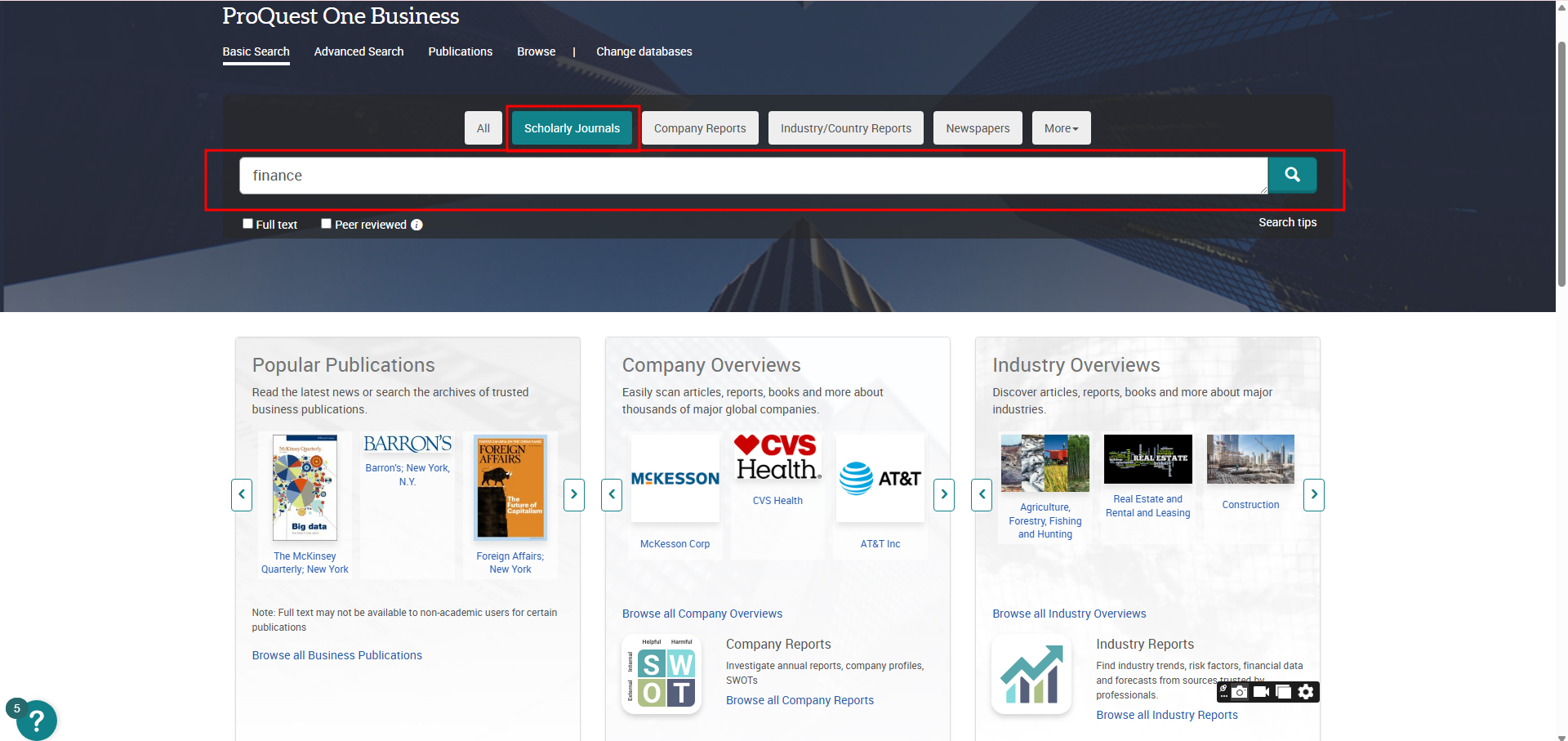Image resolution: width=1568 pixels, height=741 pixels.
Task: Click the camera screenshot icon
Action: 1240,692
